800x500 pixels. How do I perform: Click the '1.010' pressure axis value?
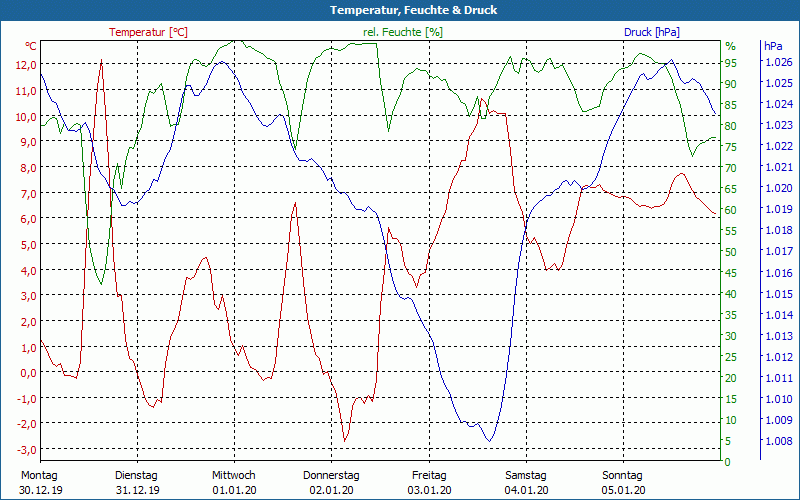779,399
